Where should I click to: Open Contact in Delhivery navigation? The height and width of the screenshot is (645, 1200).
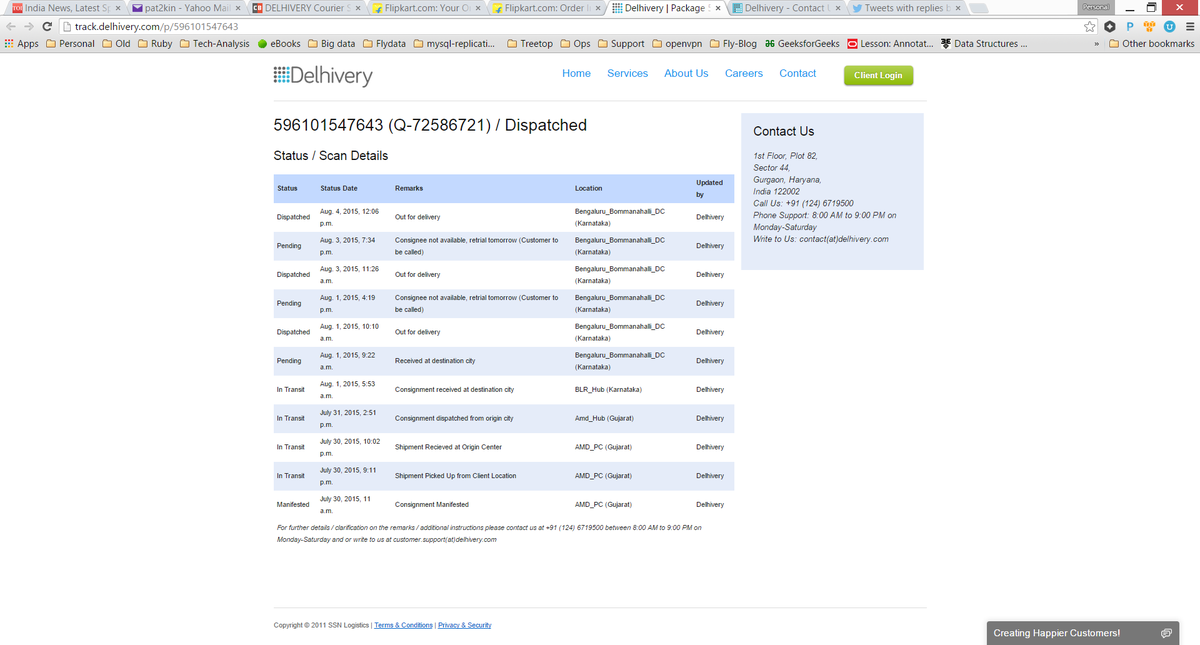click(797, 73)
